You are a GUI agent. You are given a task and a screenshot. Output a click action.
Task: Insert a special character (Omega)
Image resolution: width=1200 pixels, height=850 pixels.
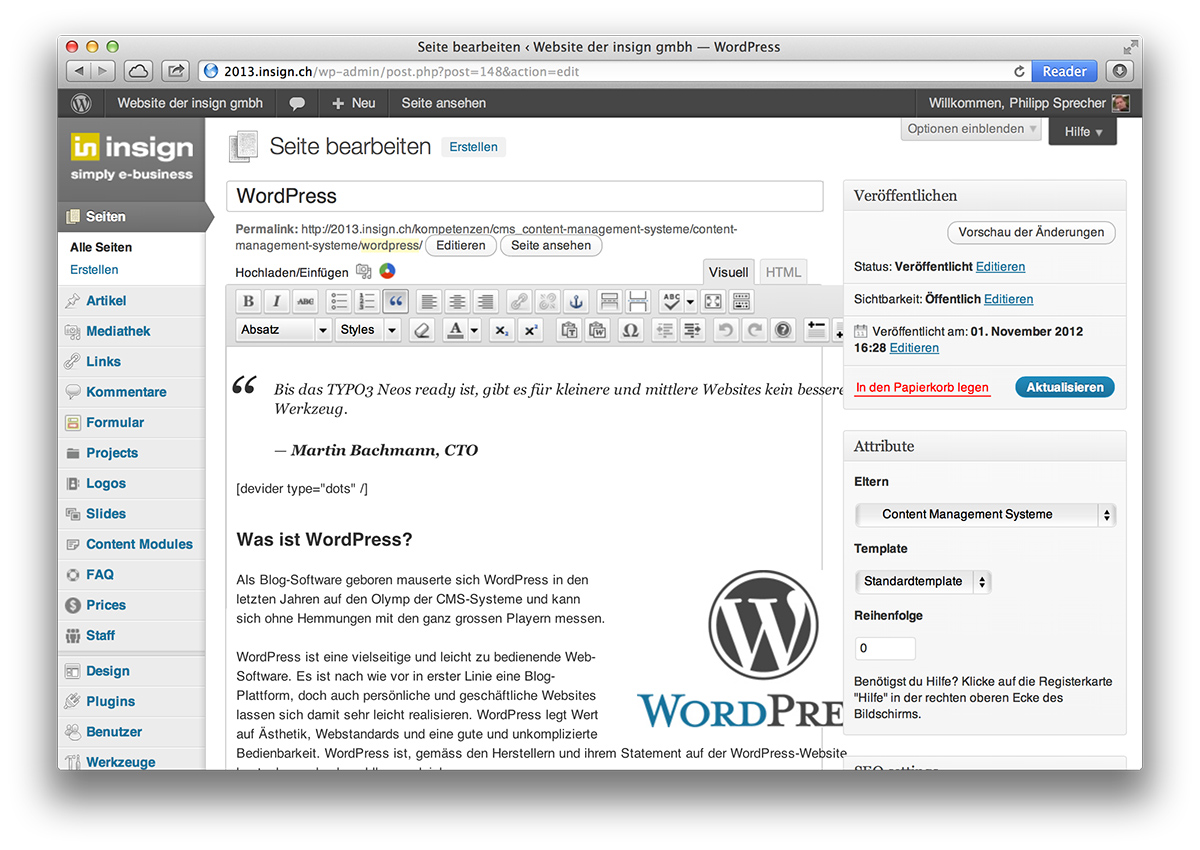pos(630,330)
